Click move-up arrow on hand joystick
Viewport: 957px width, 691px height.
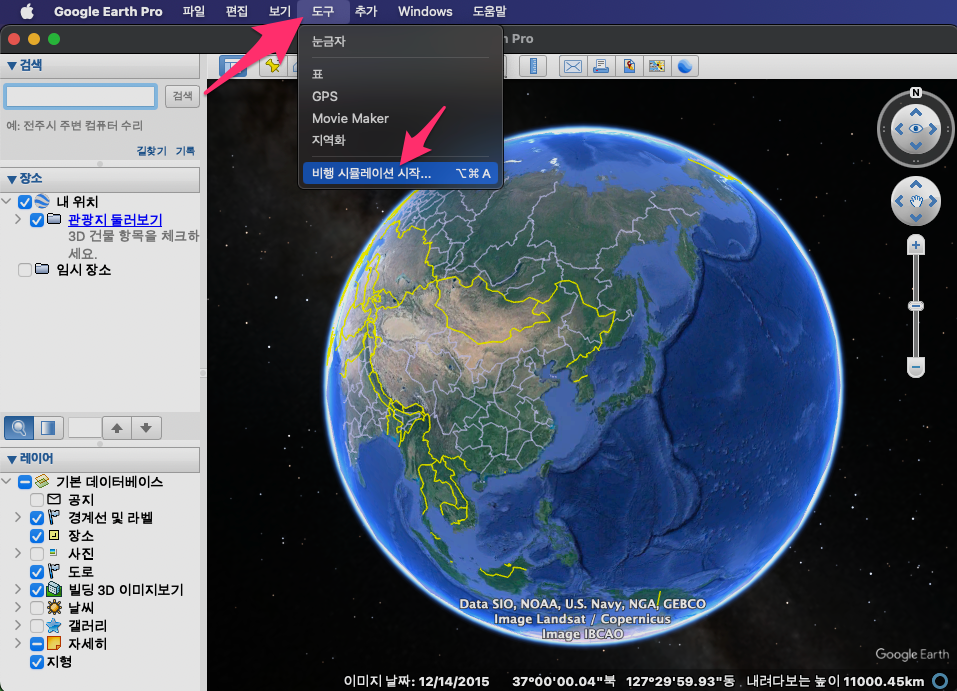(915, 184)
